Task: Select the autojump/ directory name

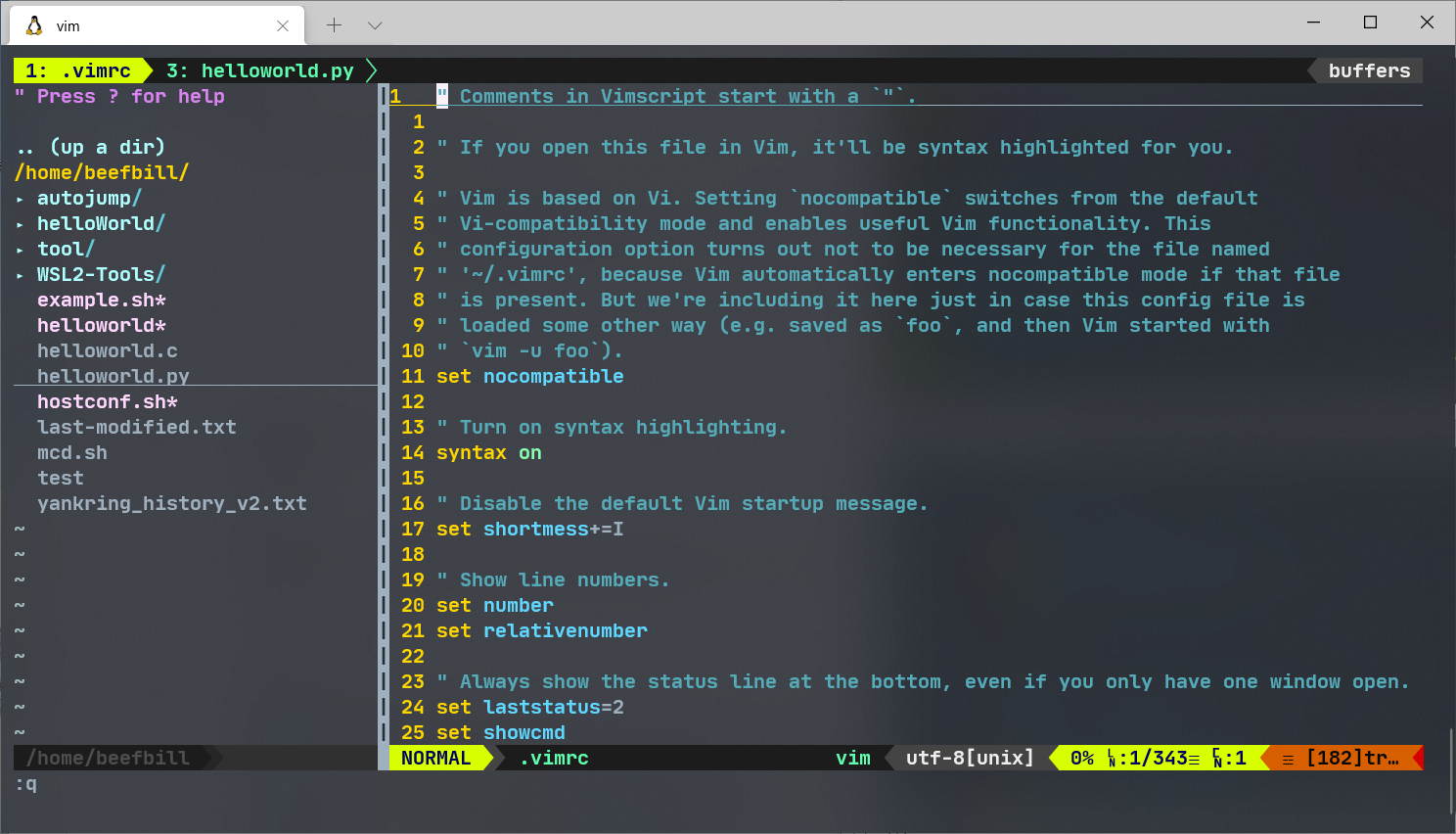Action: (89, 198)
